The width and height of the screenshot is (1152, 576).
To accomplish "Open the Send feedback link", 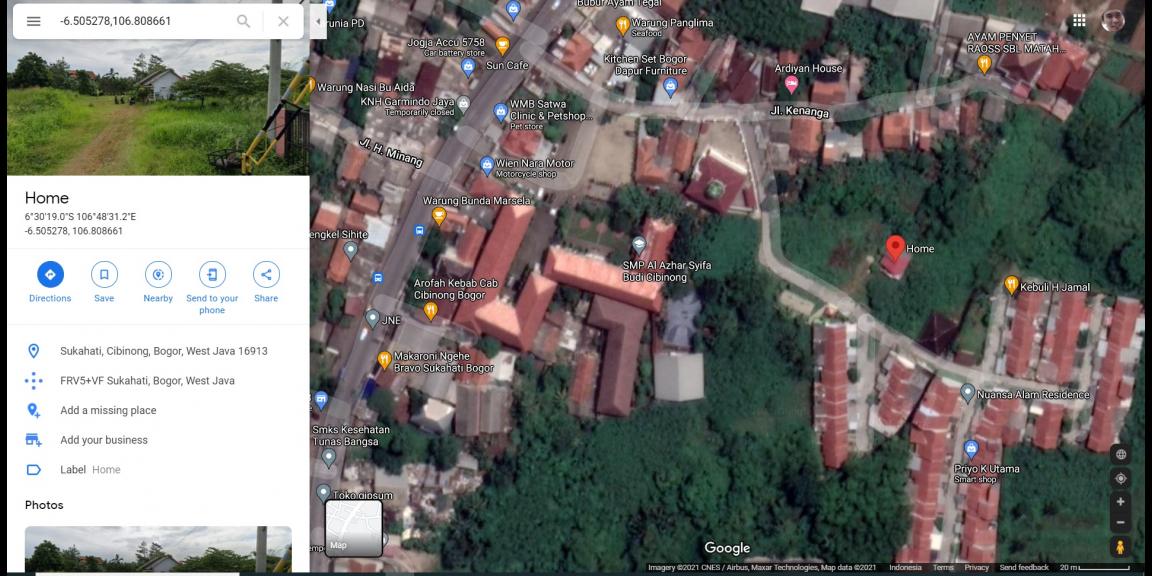I will pyautogui.click(x=1022, y=566).
